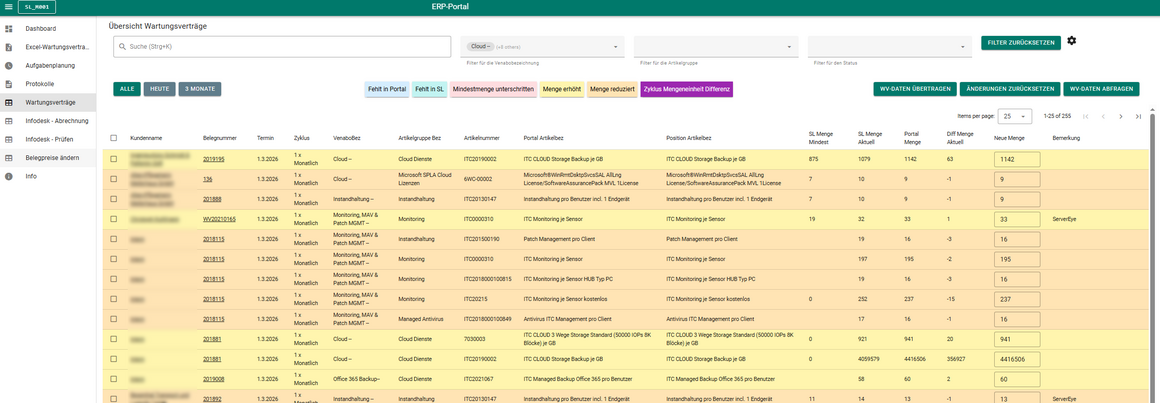Open settings via the gear icon
Viewport: 1160px width, 403px height.
point(1071,41)
